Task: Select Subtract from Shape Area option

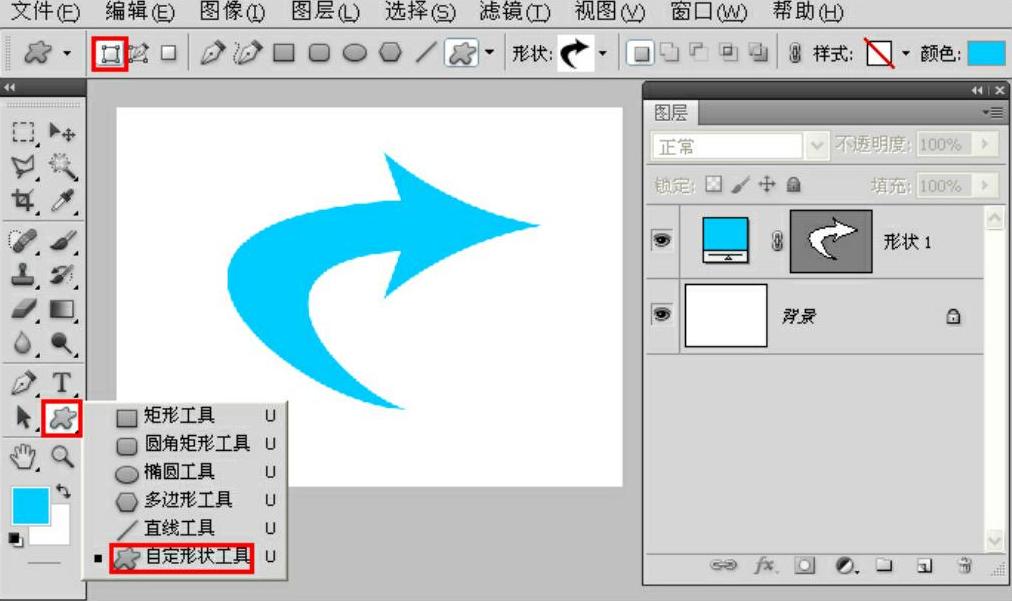Action: coord(698,53)
